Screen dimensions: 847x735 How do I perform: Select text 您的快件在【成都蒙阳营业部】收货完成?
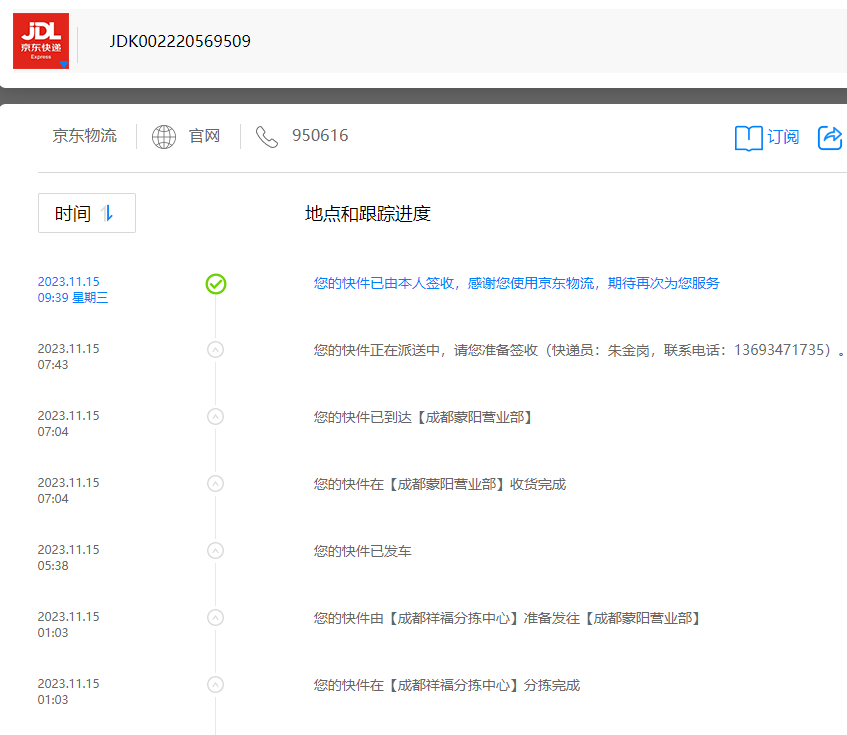pyautogui.click(x=440, y=484)
